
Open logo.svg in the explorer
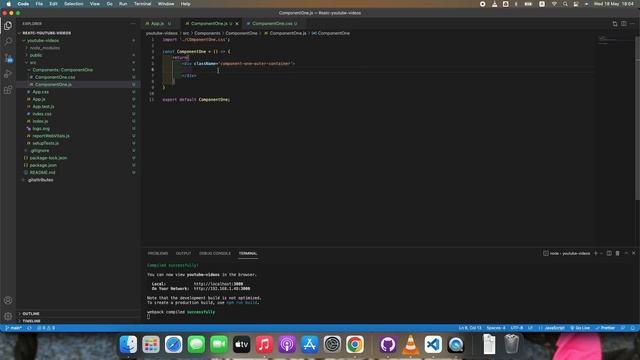coord(41,129)
